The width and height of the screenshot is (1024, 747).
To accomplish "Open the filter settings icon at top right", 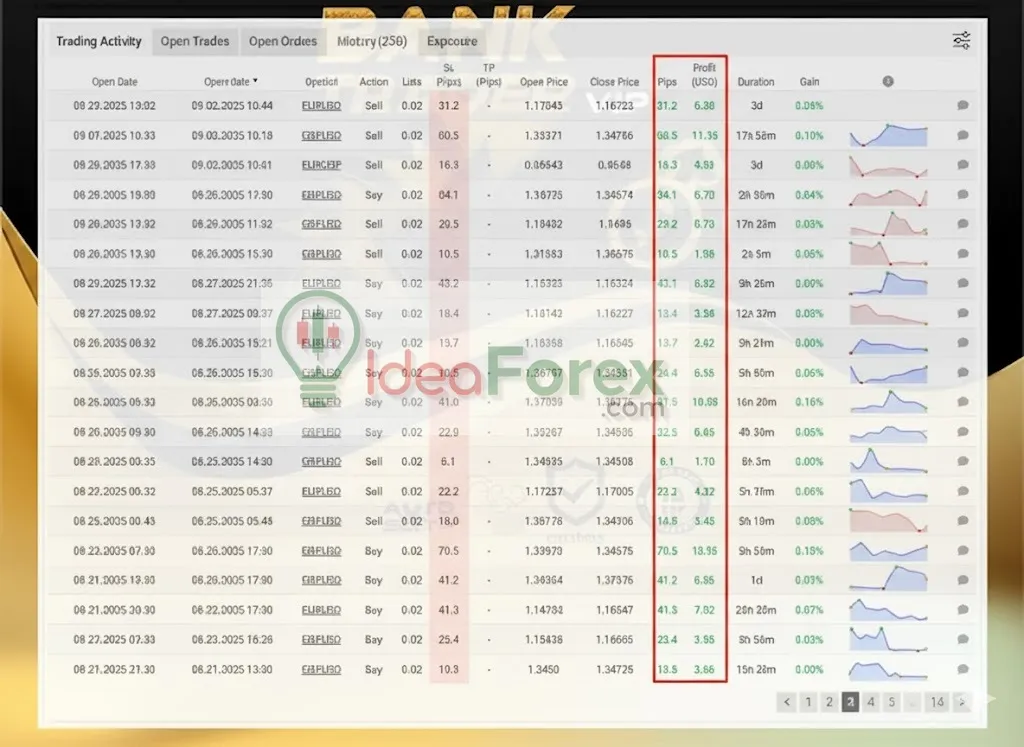I will point(961,39).
